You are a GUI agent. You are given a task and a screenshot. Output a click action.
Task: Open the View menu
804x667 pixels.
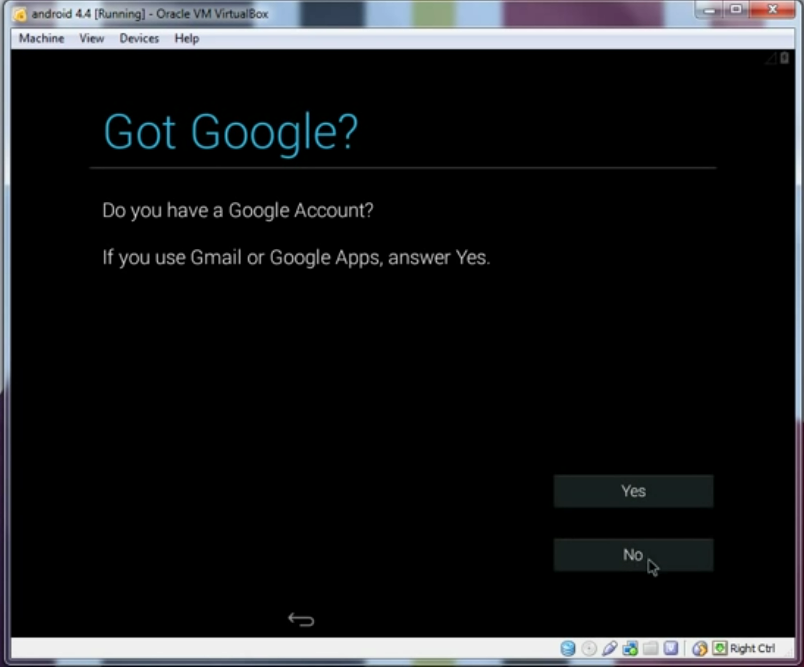click(x=92, y=38)
